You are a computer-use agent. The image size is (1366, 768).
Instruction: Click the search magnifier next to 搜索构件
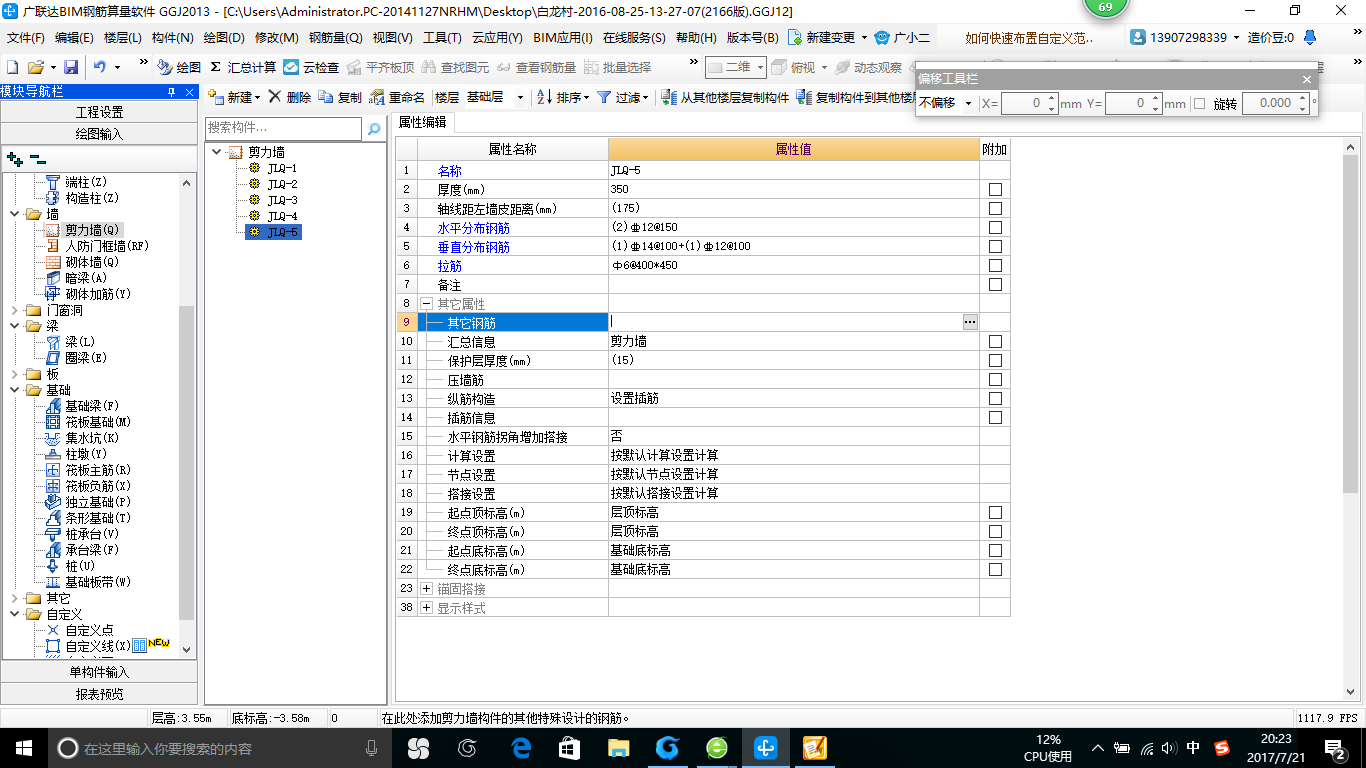pos(374,129)
